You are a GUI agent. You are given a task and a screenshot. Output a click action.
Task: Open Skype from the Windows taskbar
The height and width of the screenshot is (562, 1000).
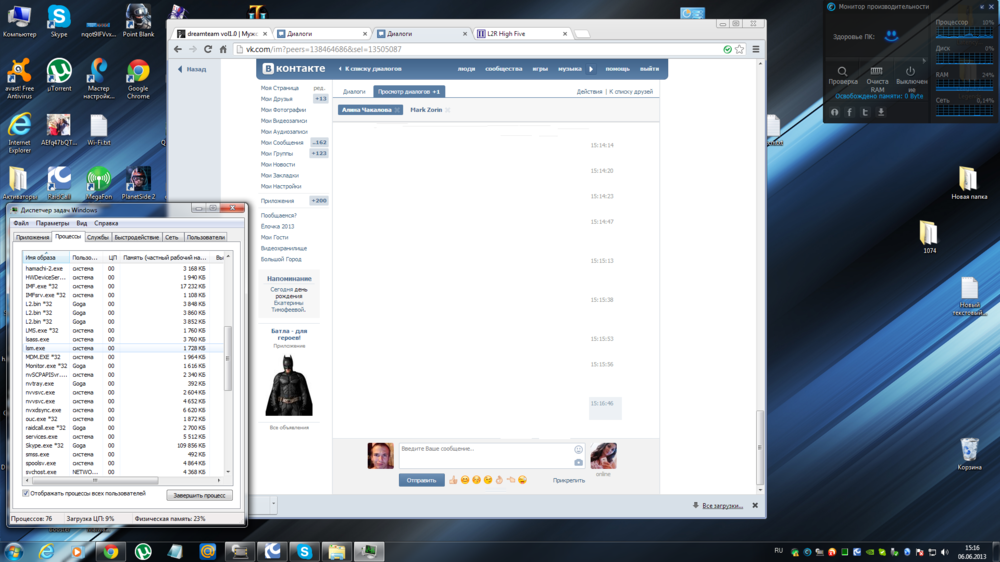tap(304, 551)
